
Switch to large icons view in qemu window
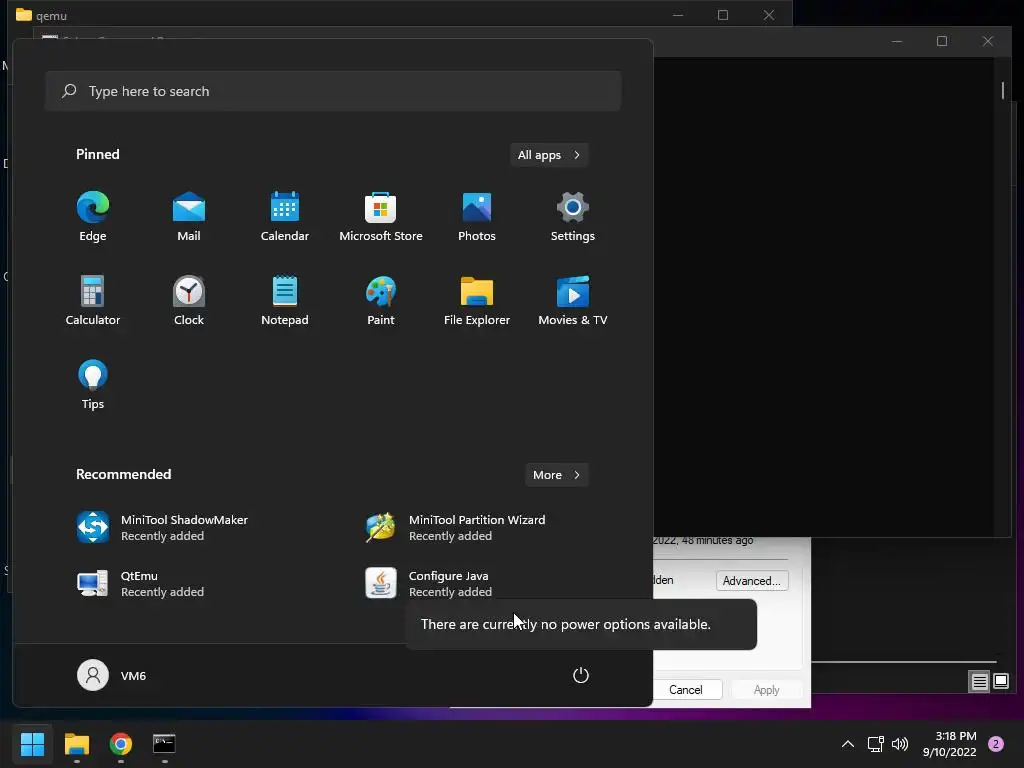click(x=1001, y=682)
